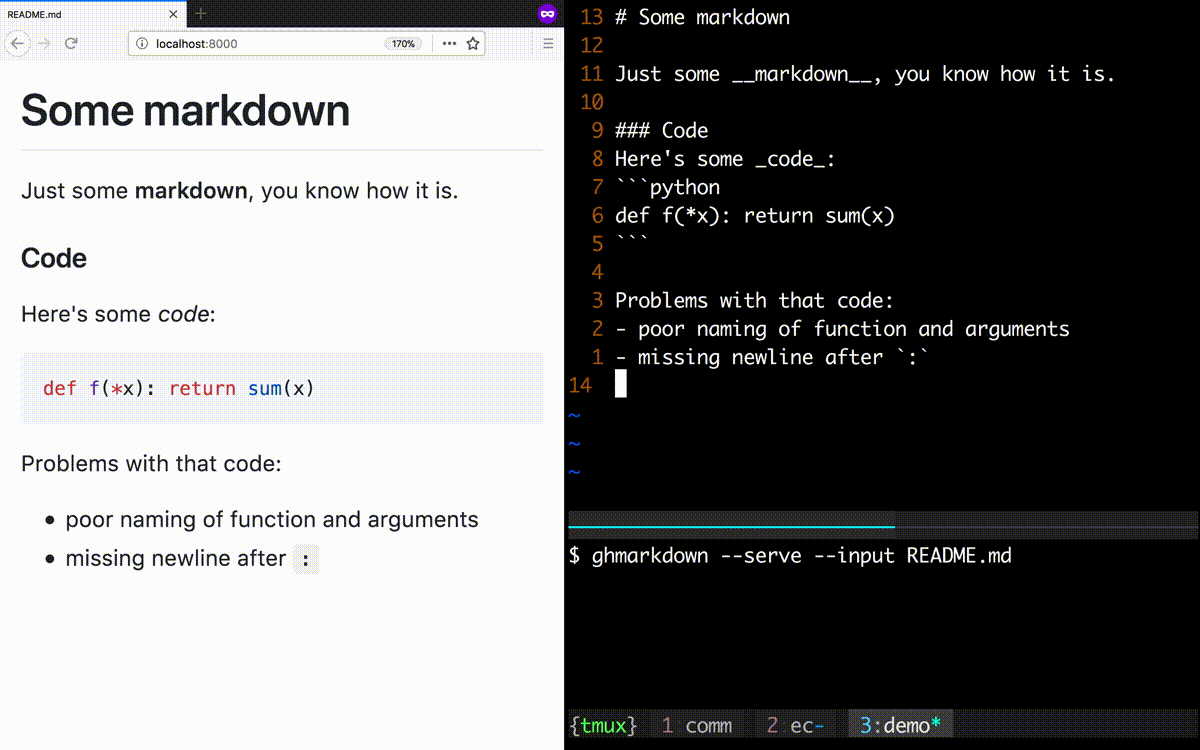Viewport: 1200px width, 750px height.
Task: Open the page actions three-dot menu
Action: [449, 44]
